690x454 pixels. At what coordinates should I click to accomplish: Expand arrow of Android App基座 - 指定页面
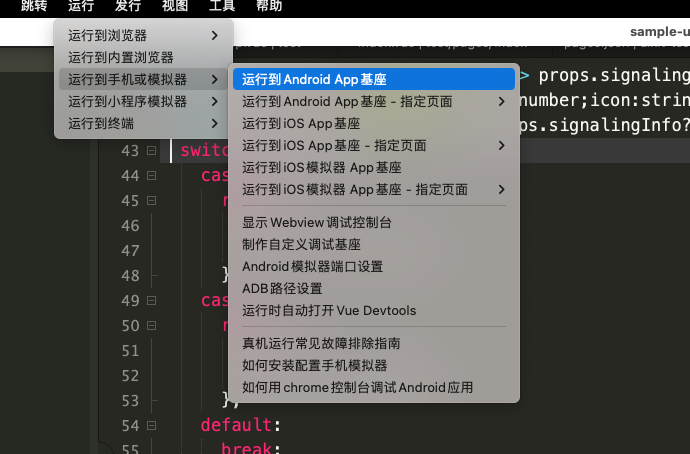point(502,101)
